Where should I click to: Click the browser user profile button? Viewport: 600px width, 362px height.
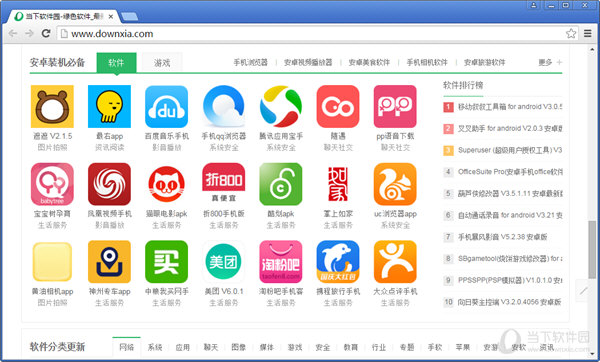(533, 5)
